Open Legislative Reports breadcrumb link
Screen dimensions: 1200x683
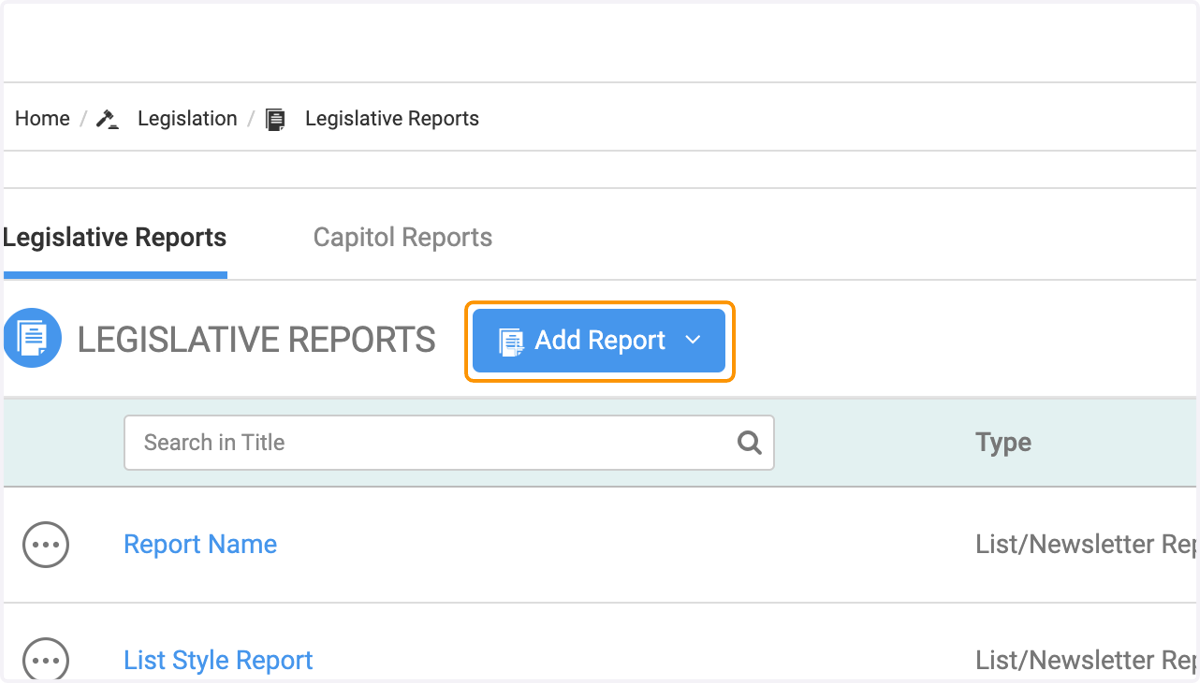pyautogui.click(x=392, y=118)
